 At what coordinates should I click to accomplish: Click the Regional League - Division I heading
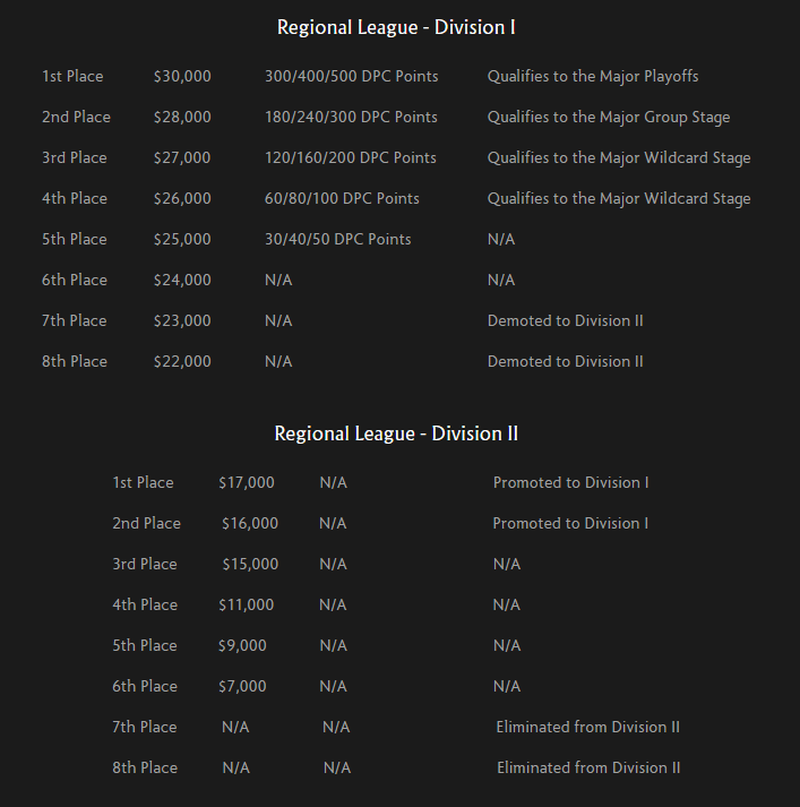pos(396,28)
